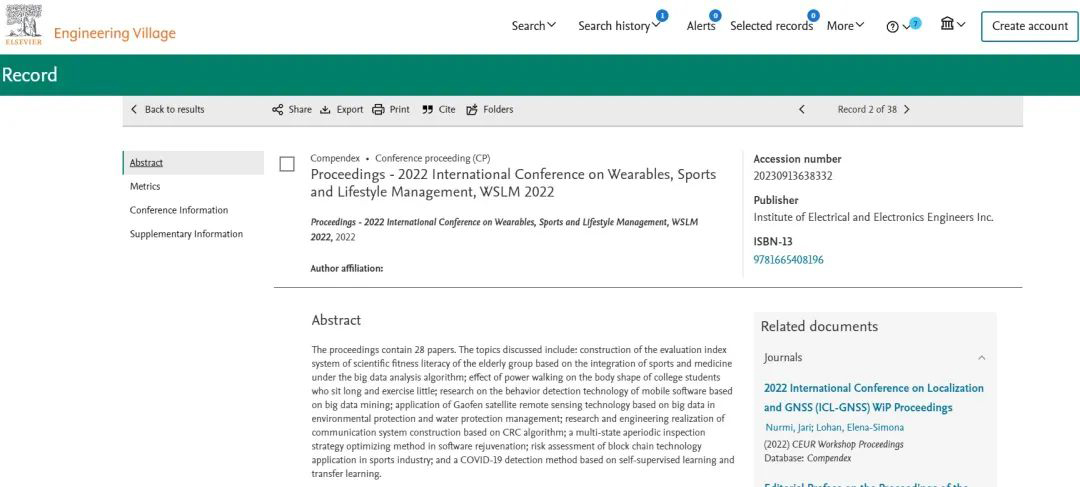Open author link Nurmi, Jari
This screenshot has height=487, width=1080.
(x=789, y=428)
